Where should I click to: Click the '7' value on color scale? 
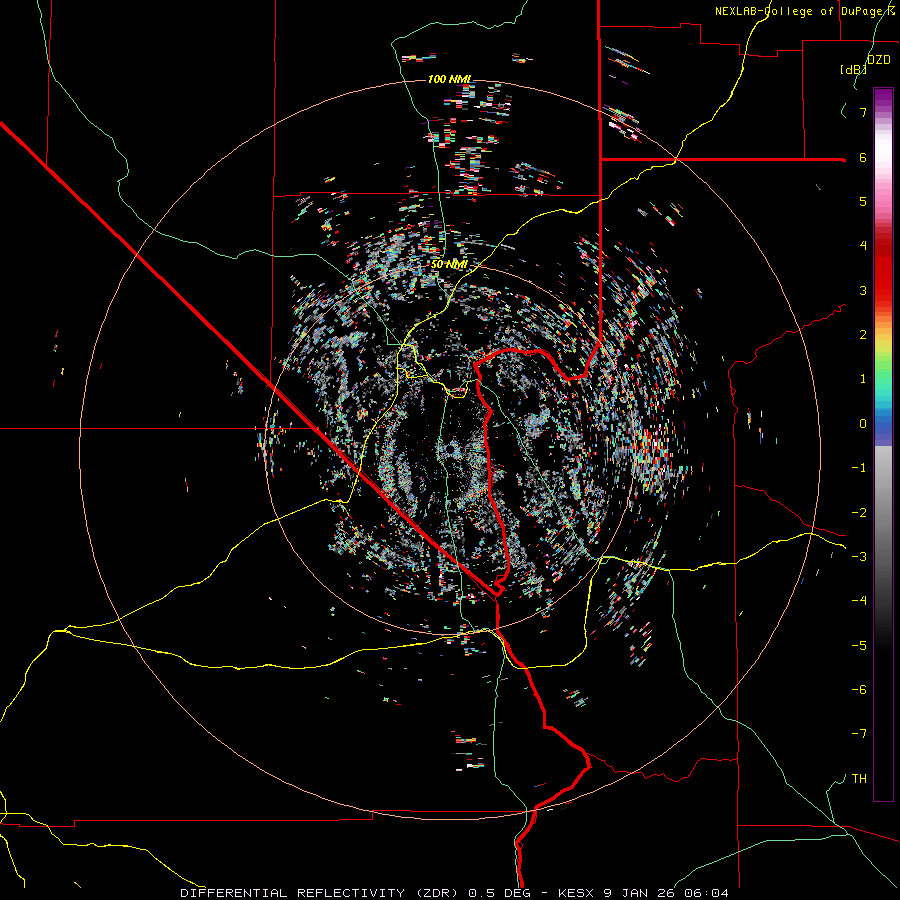(x=863, y=112)
